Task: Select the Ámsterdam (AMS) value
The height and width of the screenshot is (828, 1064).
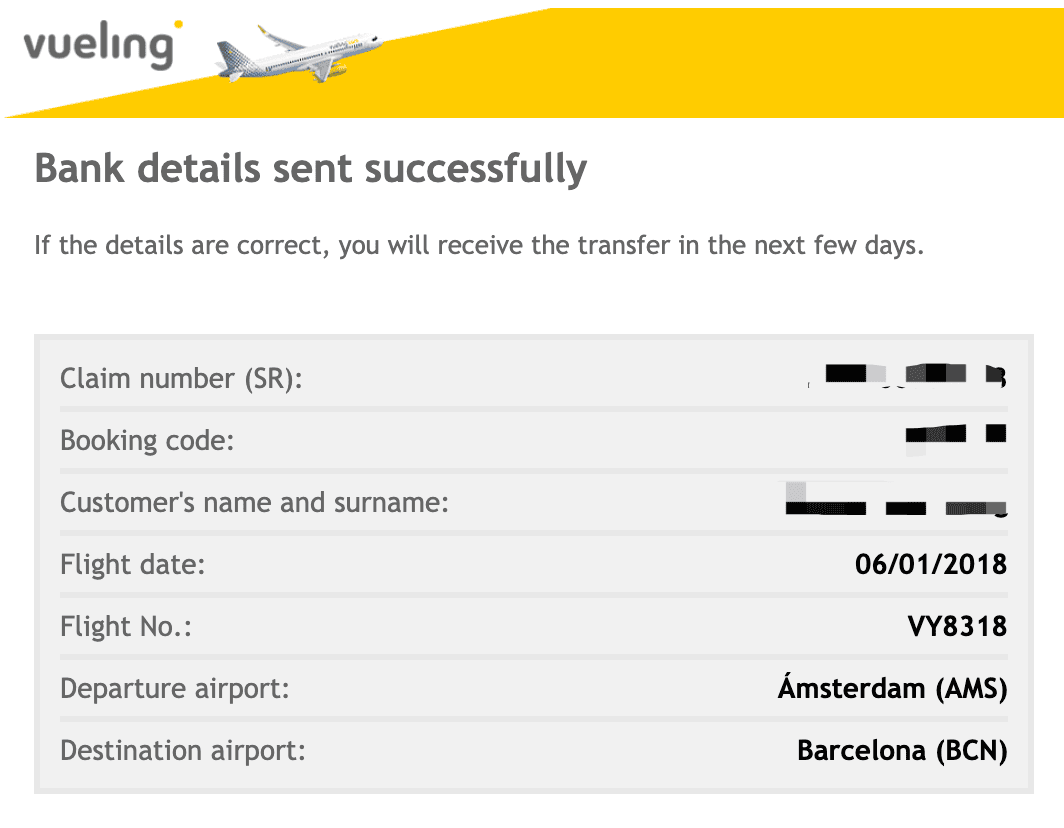Action: [893, 688]
